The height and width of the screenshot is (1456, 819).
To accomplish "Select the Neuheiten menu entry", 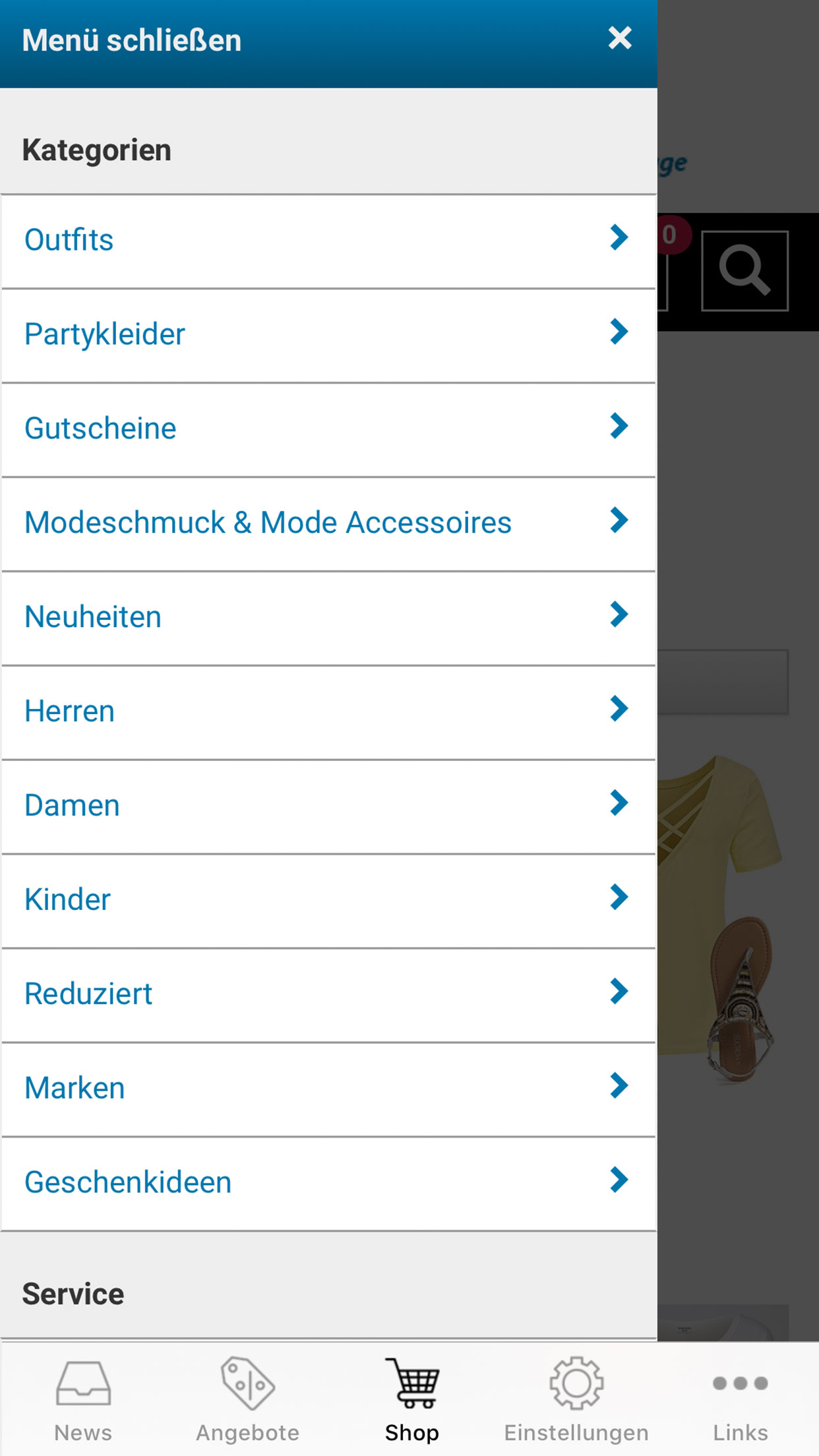I will [x=93, y=617].
